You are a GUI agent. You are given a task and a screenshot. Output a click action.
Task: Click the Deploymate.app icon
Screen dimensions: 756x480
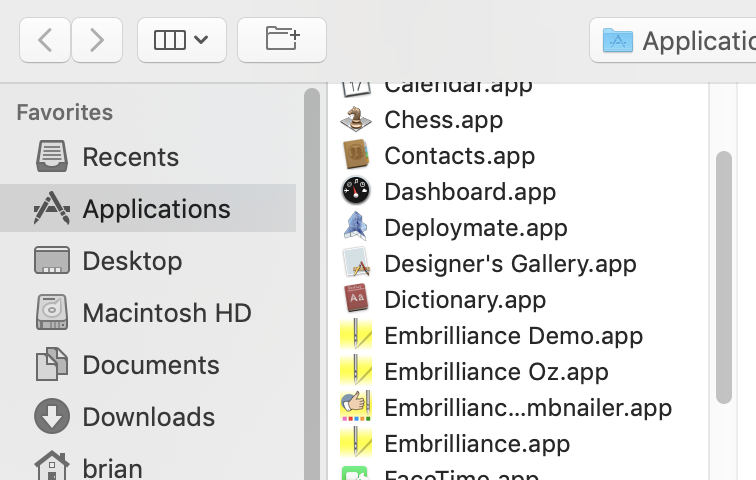(356, 228)
